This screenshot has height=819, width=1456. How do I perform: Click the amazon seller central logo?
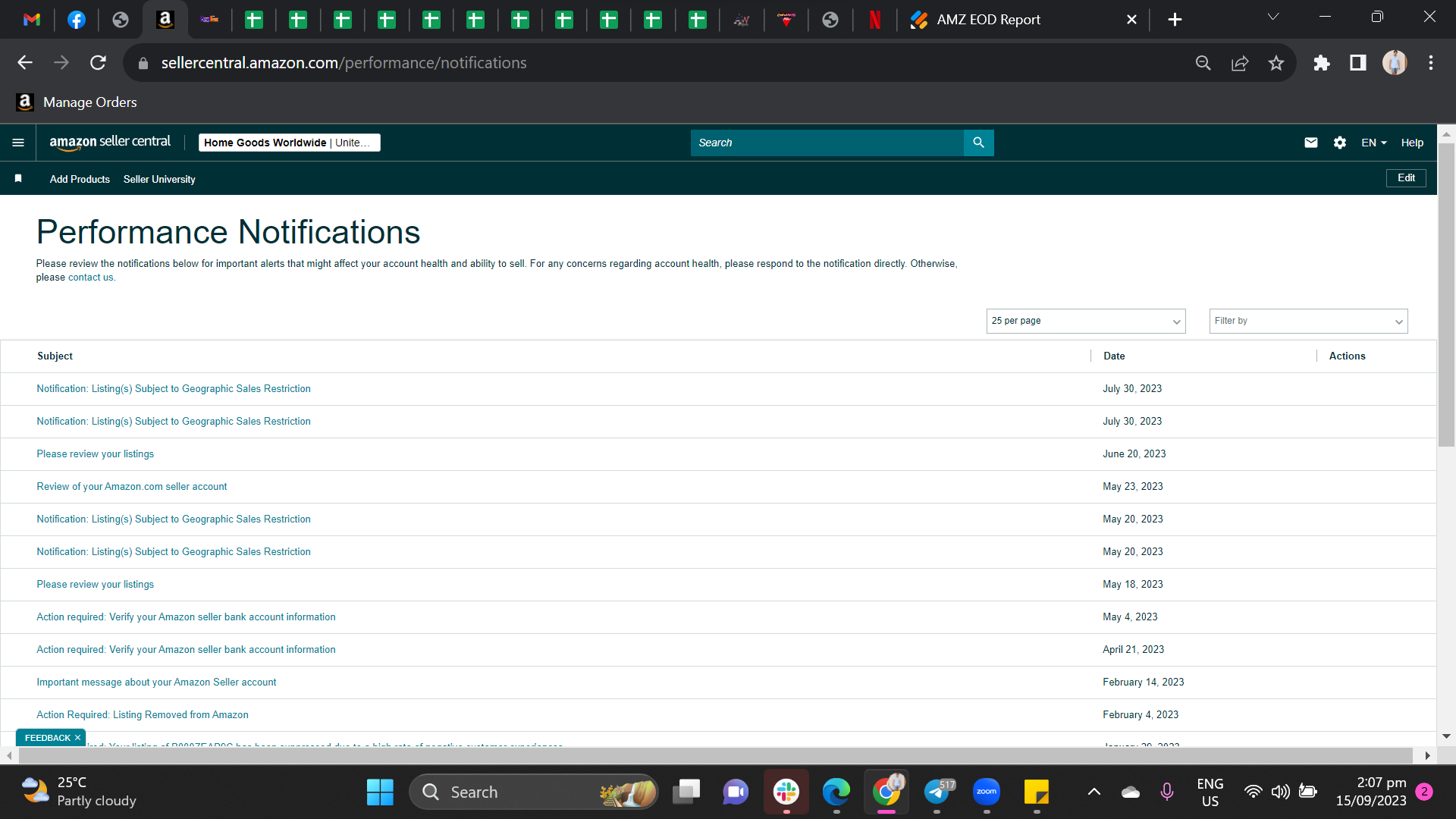click(110, 142)
